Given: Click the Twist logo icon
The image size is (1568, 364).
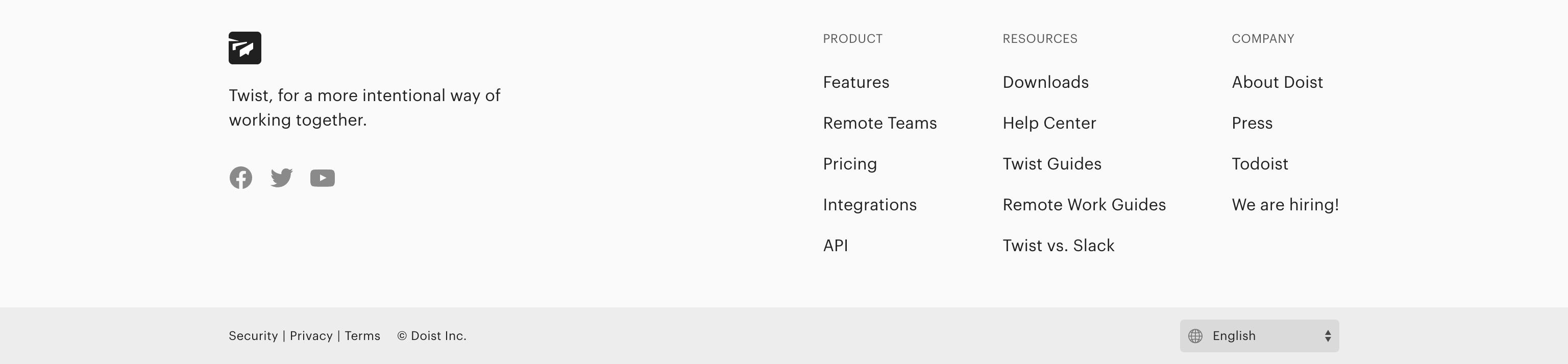Looking at the screenshot, I should (244, 47).
